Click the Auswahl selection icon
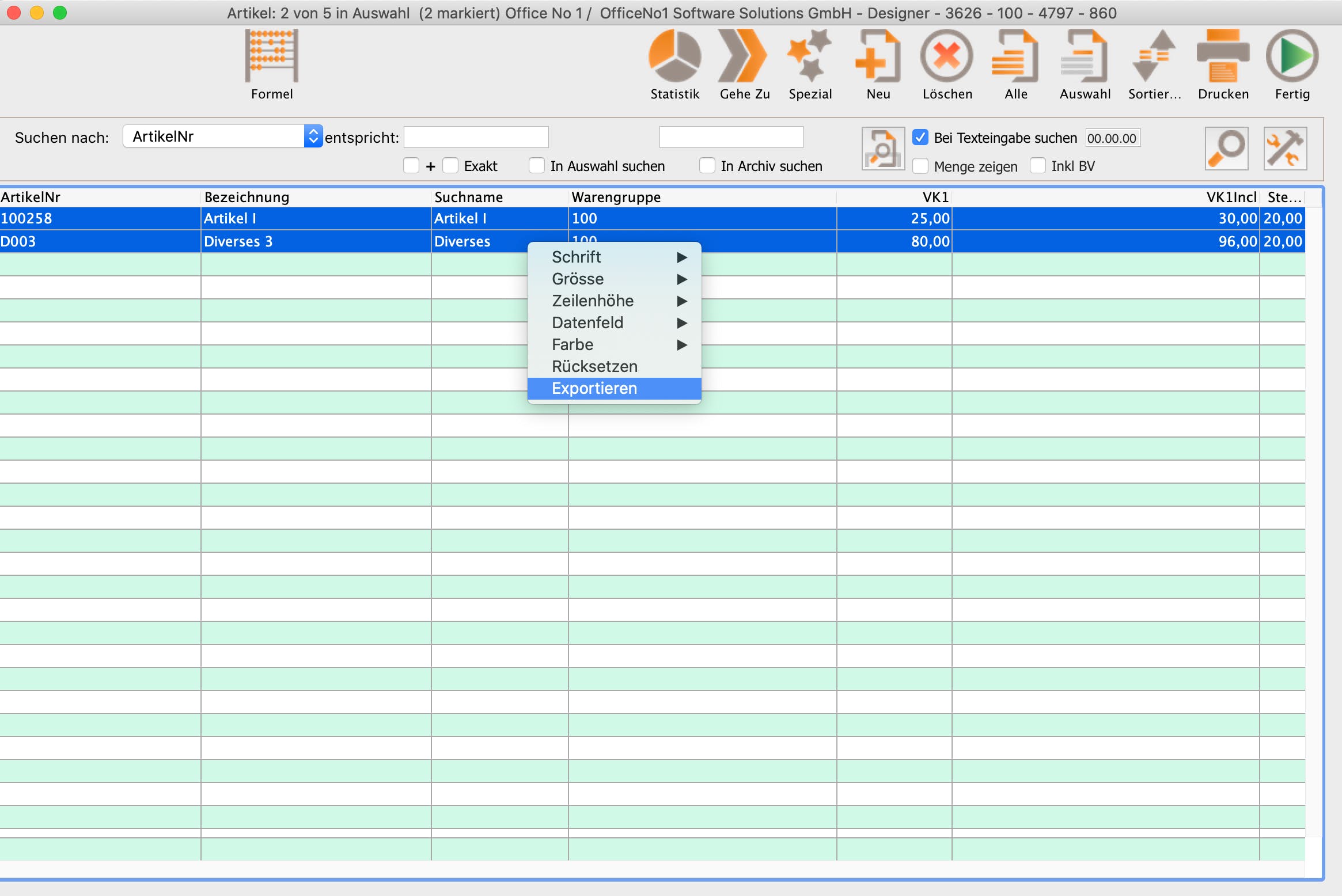Image resolution: width=1342 pixels, height=896 pixels. 1085,56
